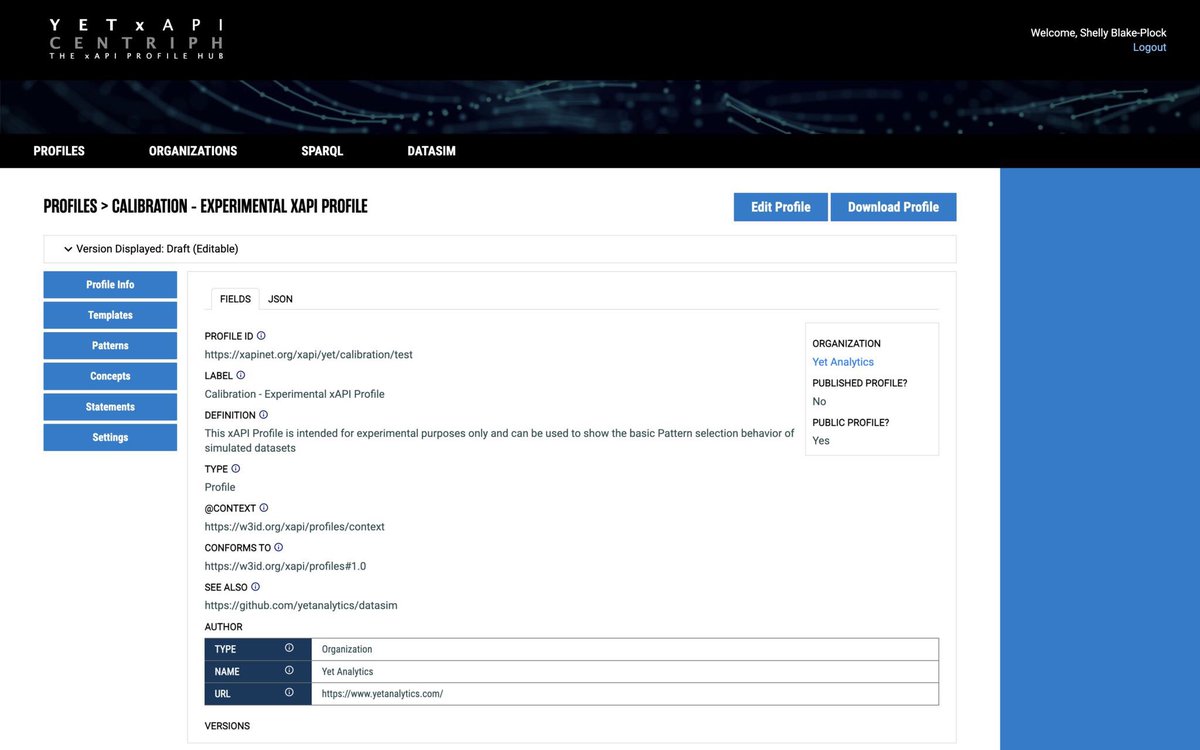Viewport: 1200px width, 750px height.
Task: Click the PUBLISHED PROFILE? No value
Action: pyautogui.click(x=819, y=402)
